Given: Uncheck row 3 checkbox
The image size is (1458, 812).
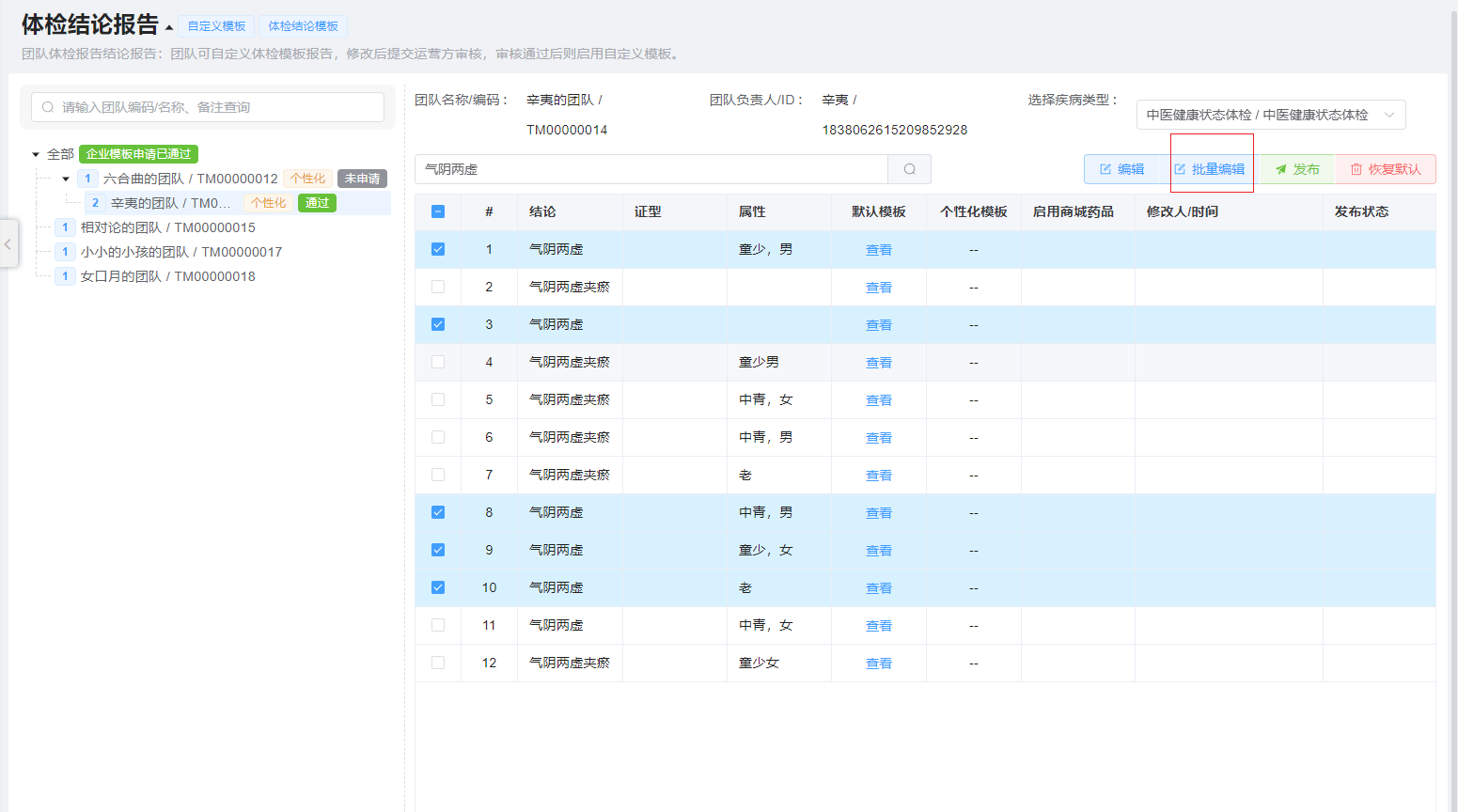Looking at the screenshot, I should tap(438, 324).
